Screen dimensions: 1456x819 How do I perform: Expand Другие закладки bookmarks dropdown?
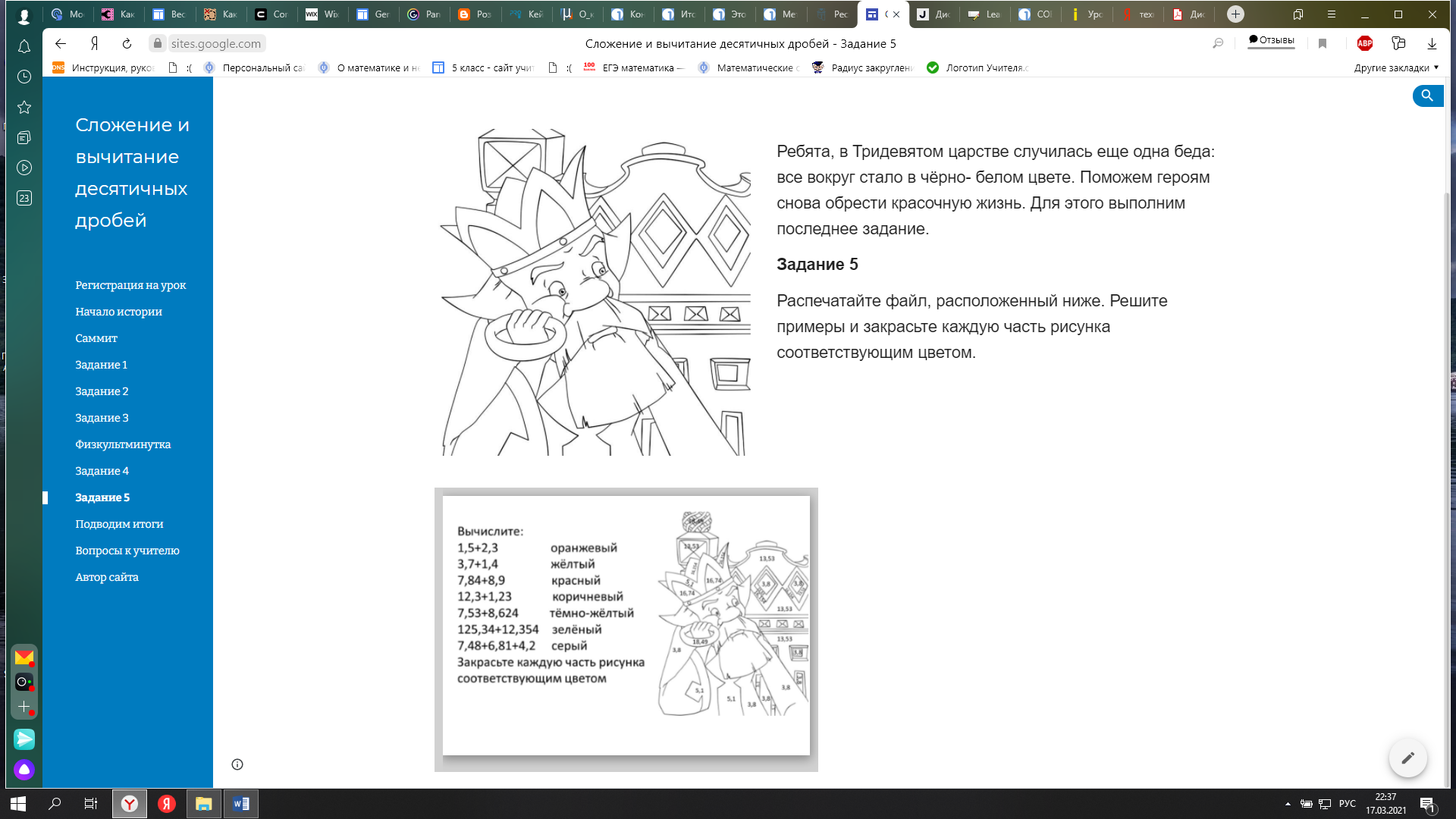pos(1396,67)
